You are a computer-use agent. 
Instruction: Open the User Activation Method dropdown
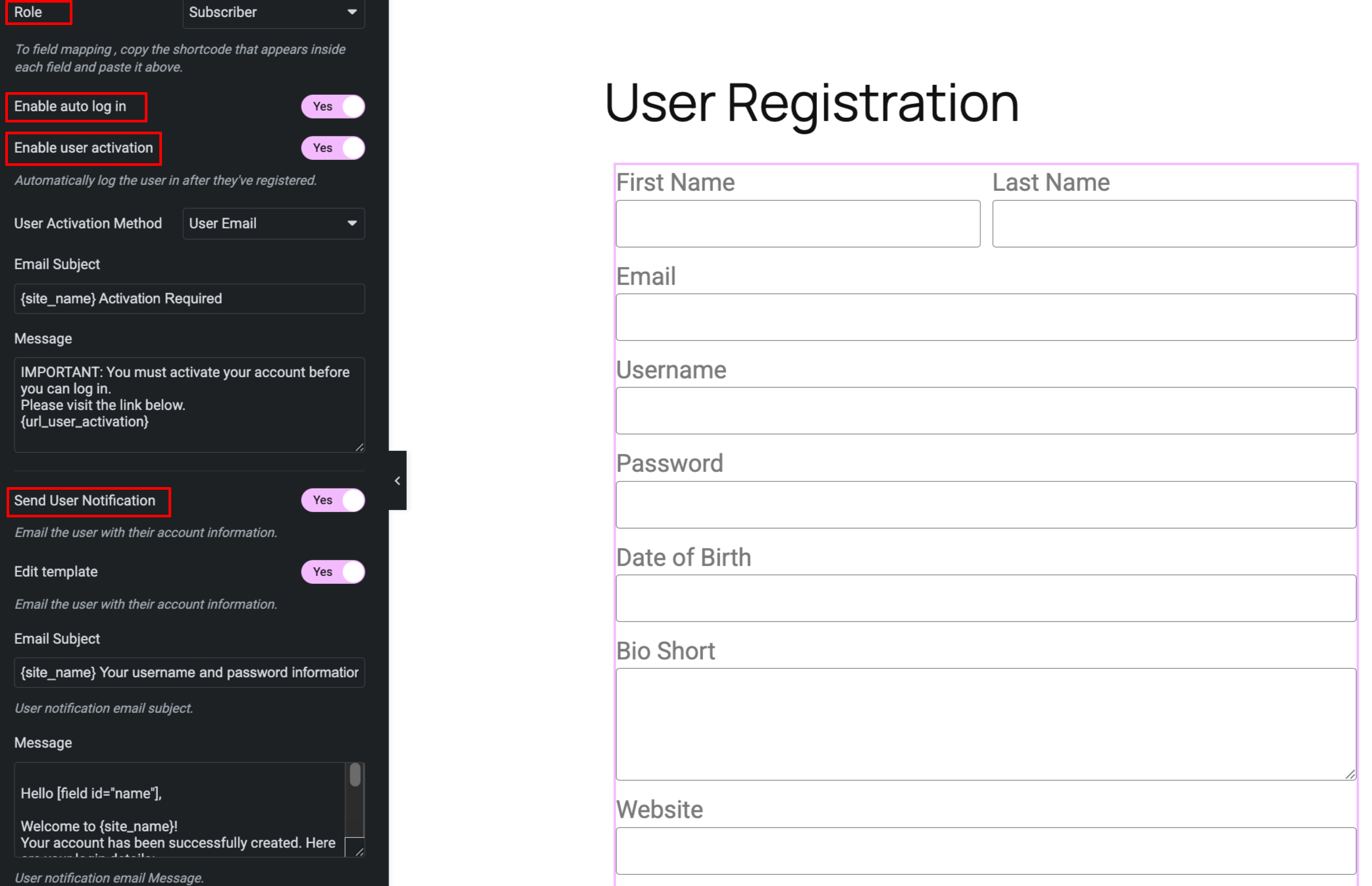point(273,223)
